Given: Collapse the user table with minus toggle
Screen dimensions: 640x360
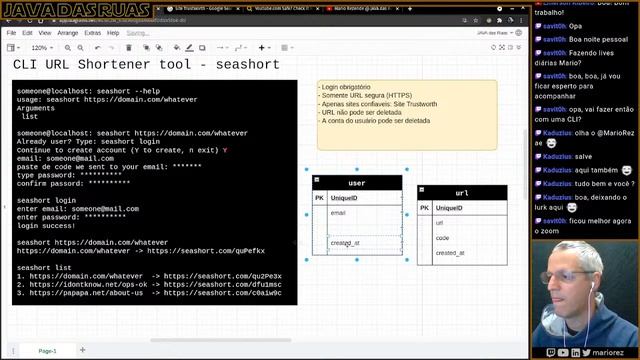Looking at the screenshot, I should (x=317, y=180).
